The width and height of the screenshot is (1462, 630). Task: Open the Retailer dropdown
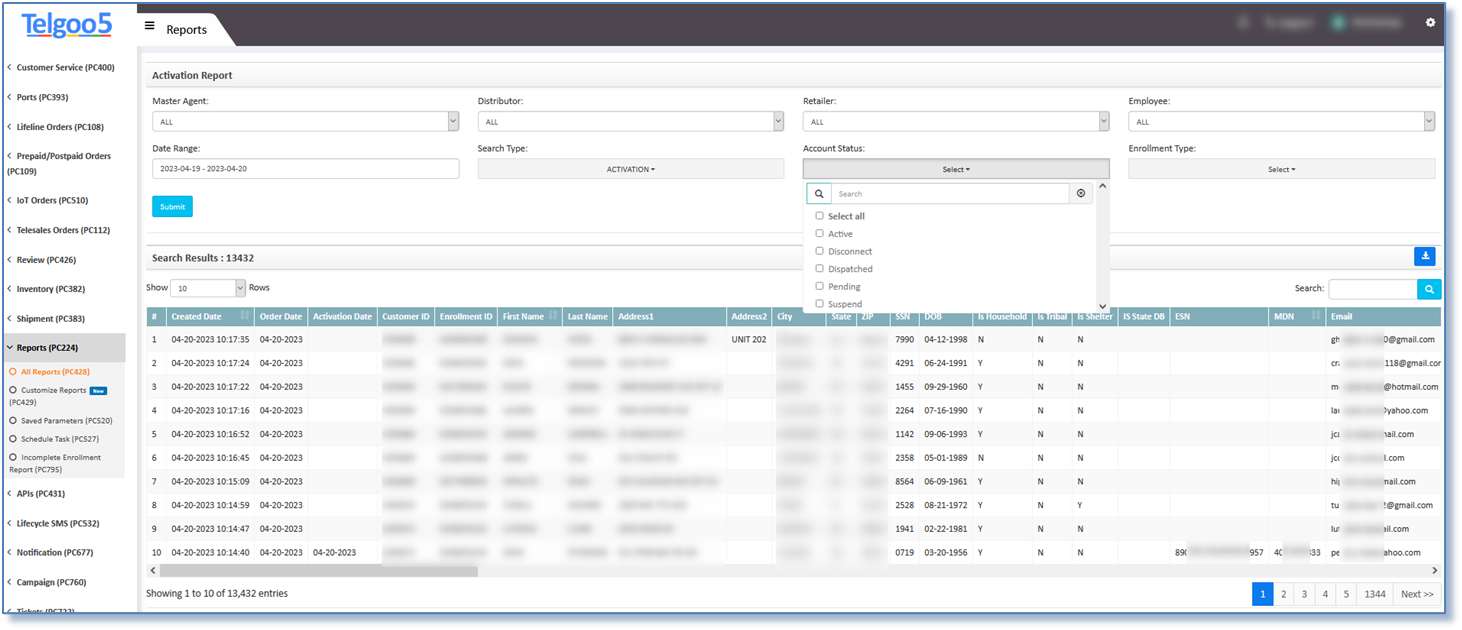click(x=956, y=121)
